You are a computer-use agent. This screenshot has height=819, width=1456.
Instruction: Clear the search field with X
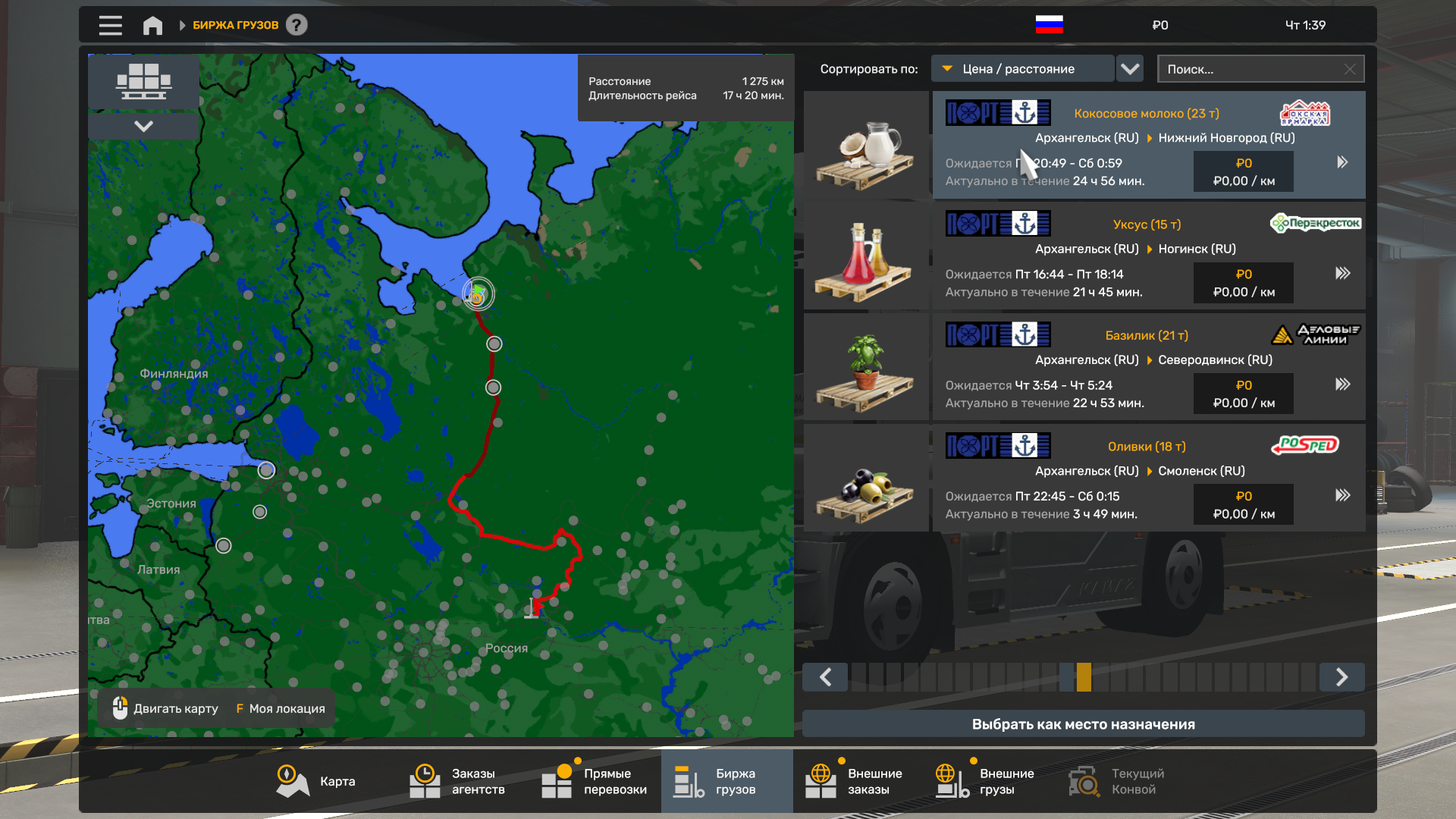click(1350, 69)
